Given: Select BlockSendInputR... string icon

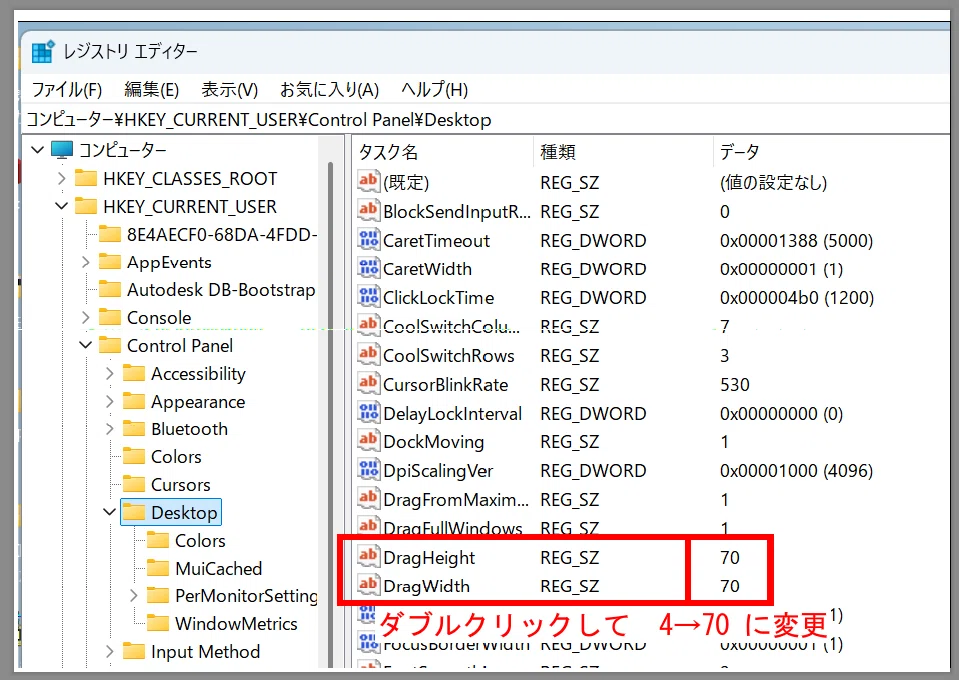Looking at the screenshot, I should pos(368,210).
